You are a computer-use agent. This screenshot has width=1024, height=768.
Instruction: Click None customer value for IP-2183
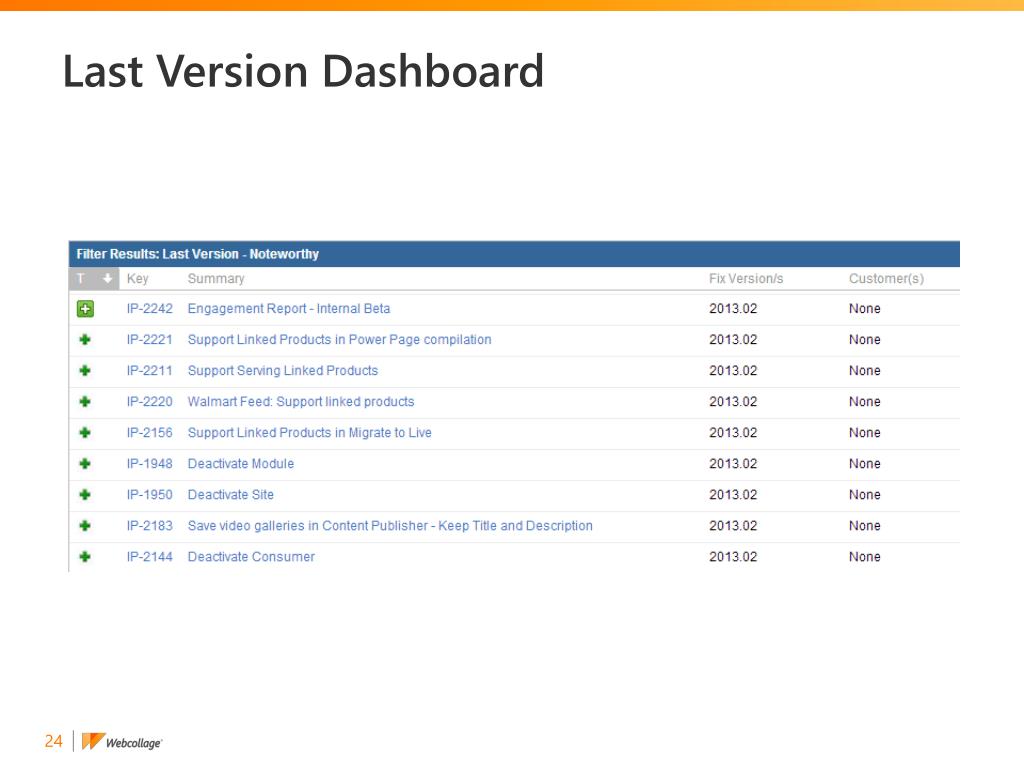point(865,526)
